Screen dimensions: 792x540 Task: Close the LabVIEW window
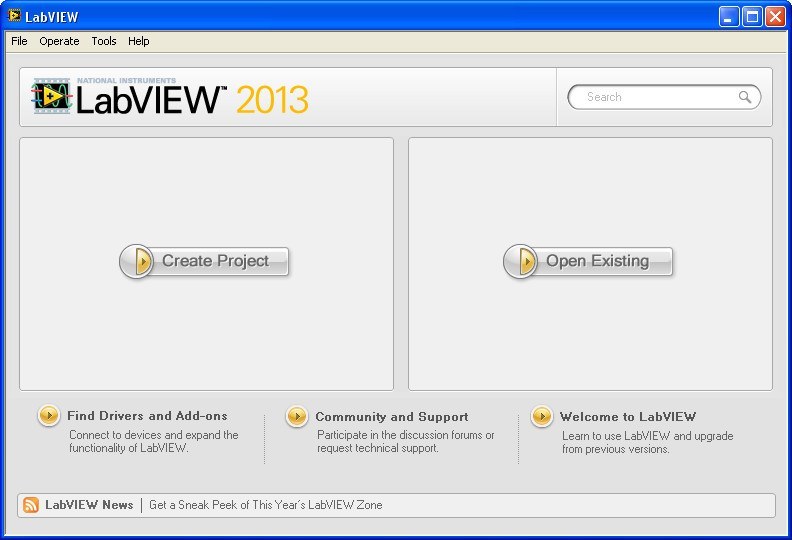point(775,17)
